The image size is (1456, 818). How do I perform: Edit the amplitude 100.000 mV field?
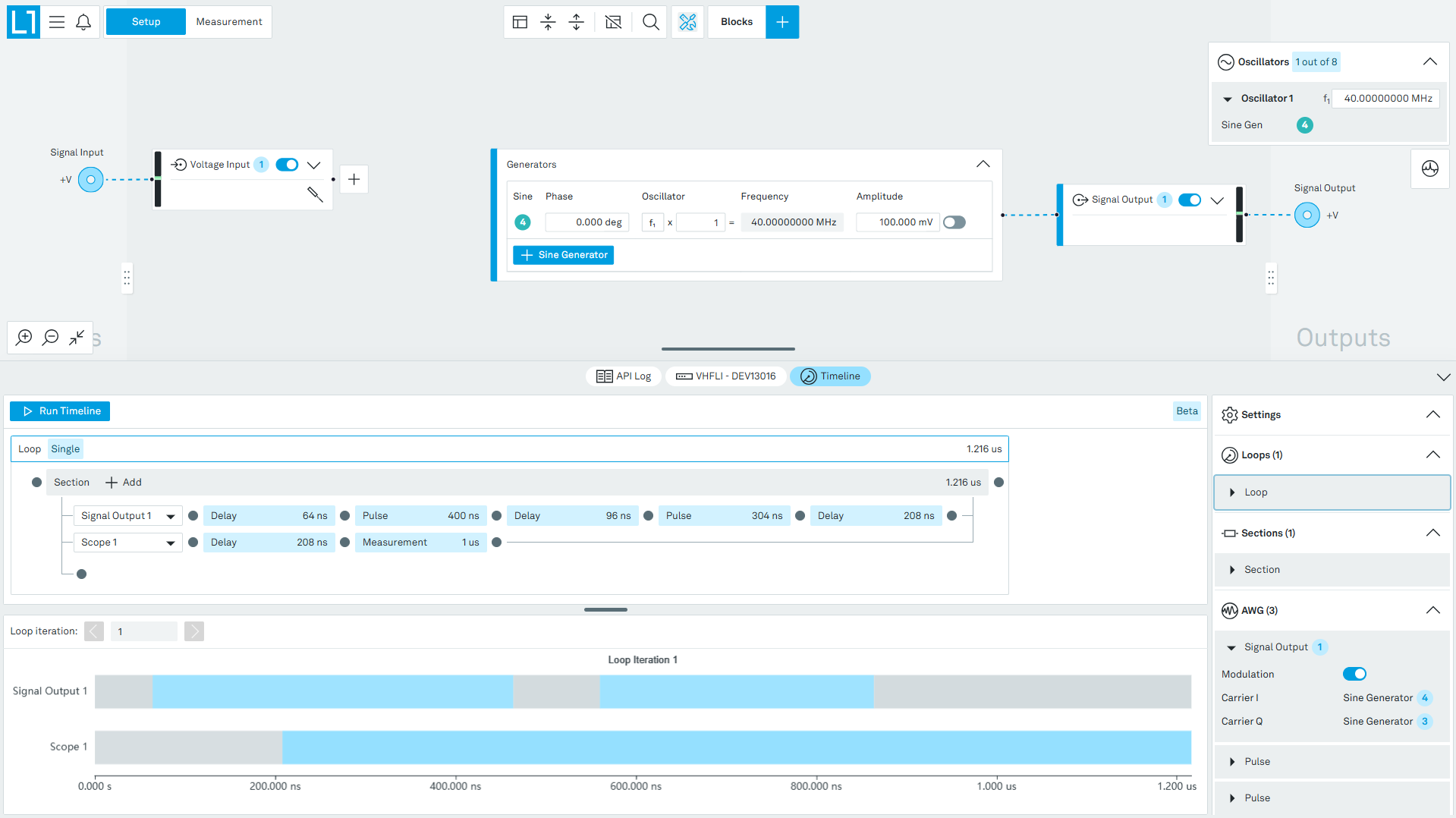[898, 222]
